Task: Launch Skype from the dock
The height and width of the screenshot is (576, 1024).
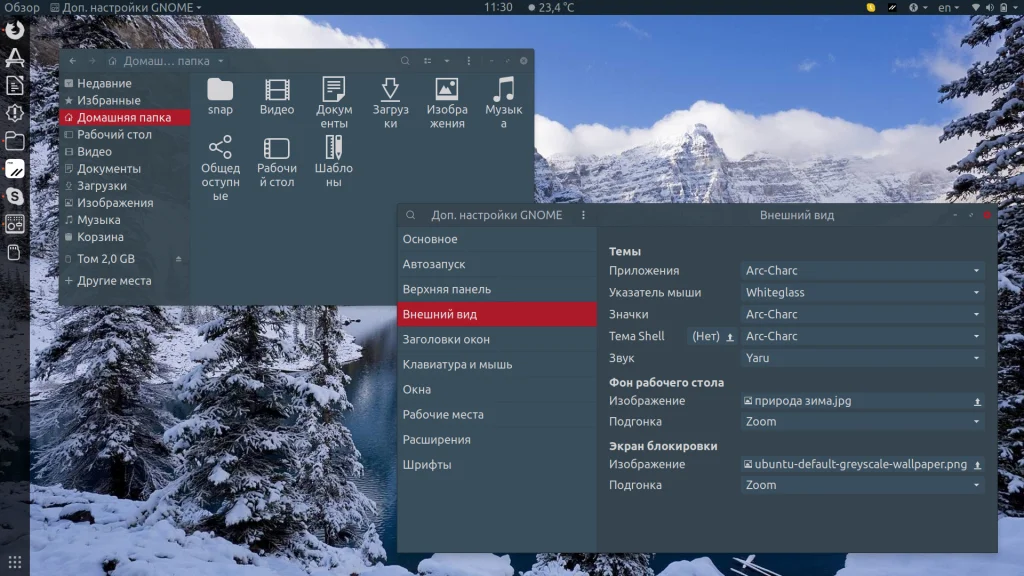Action: coord(14,197)
